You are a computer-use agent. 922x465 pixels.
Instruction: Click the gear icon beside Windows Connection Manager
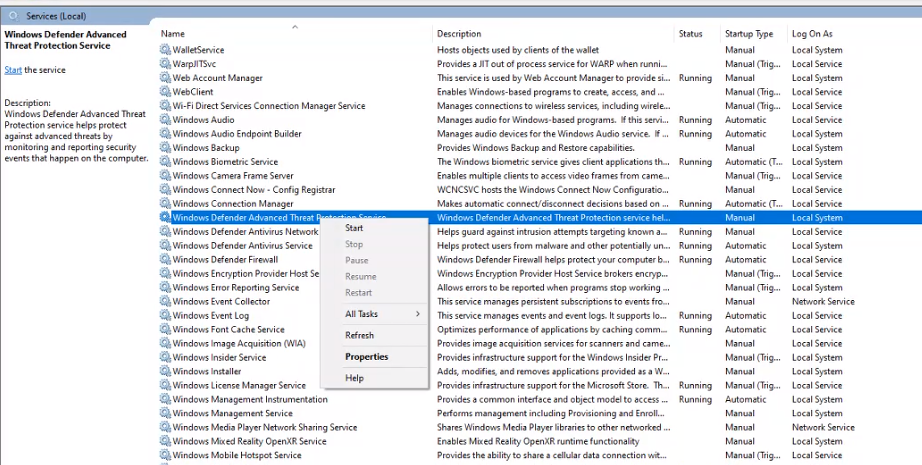click(x=165, y=203)
